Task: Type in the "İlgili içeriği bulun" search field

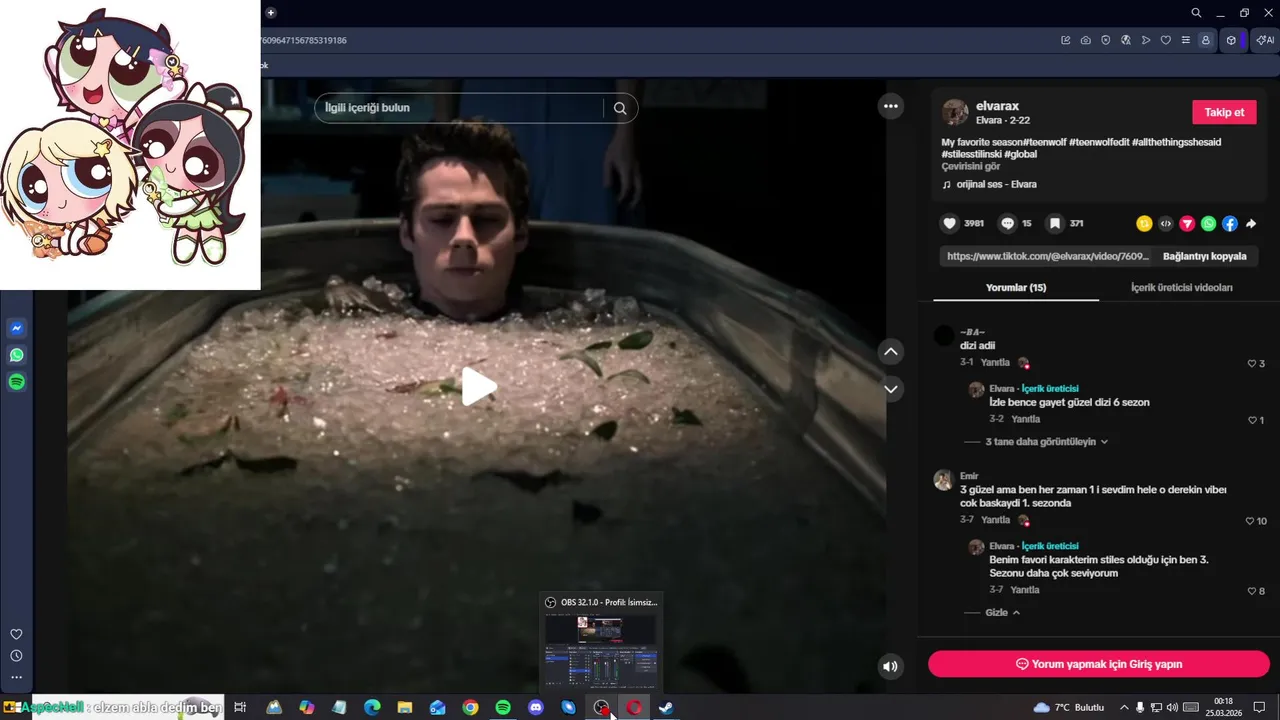Action: click(458, 108)
